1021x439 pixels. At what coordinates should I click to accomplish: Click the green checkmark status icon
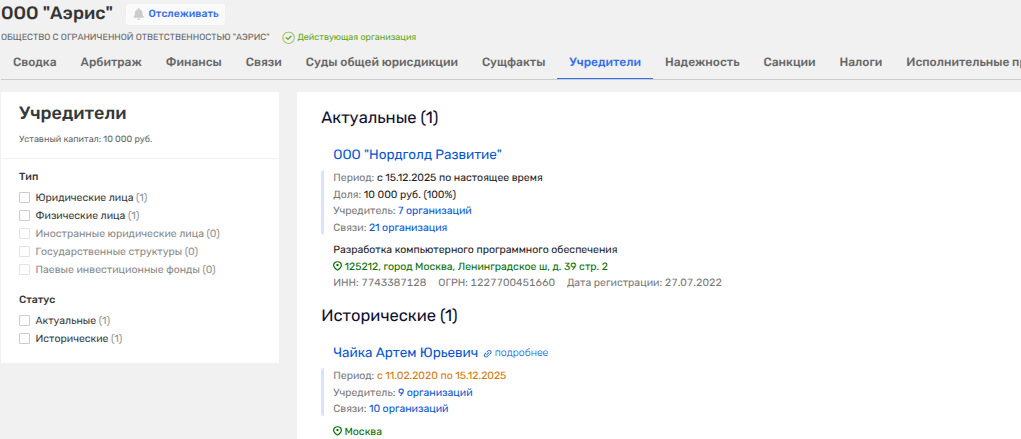tap(288, 37)
